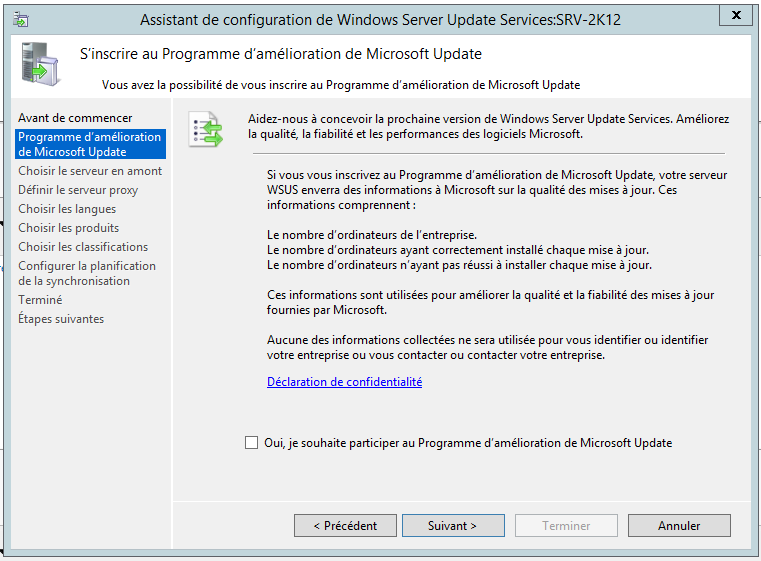Go back with the Précédent button
Viewport: 761px width, 561px height.
[x=345, y=526]
